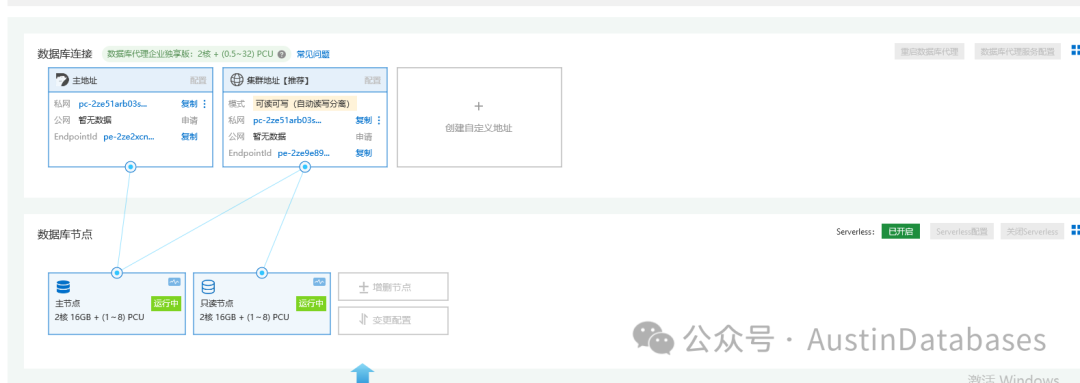Click EndpointId value pe-2ze9e89

click(x=303, y=153)
